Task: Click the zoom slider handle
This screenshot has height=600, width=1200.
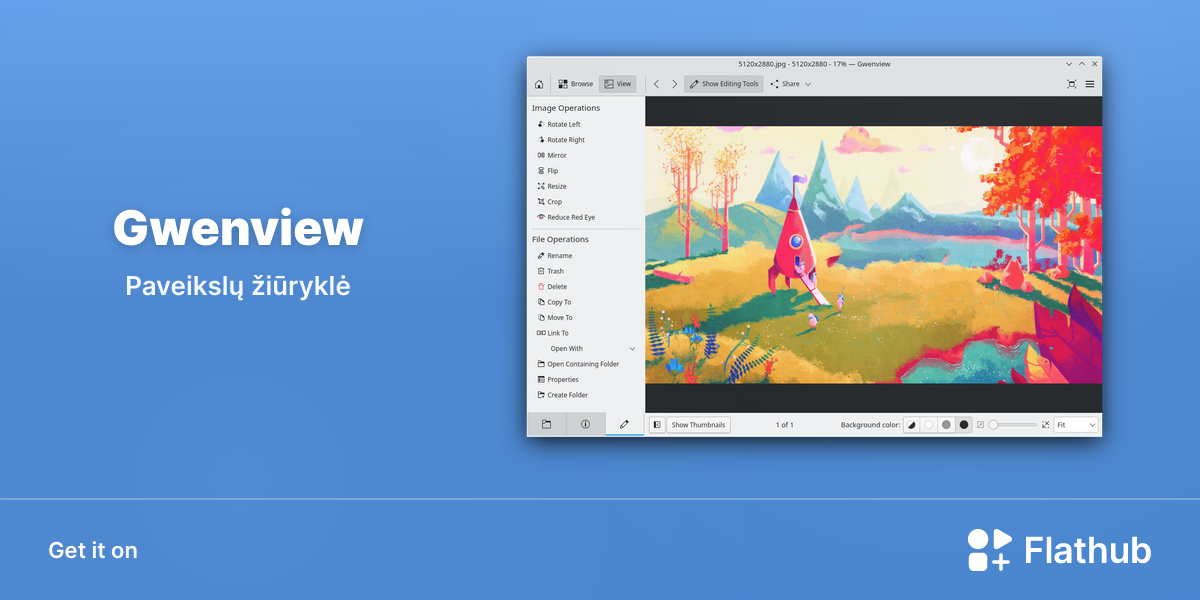Action: pos(993,425)
